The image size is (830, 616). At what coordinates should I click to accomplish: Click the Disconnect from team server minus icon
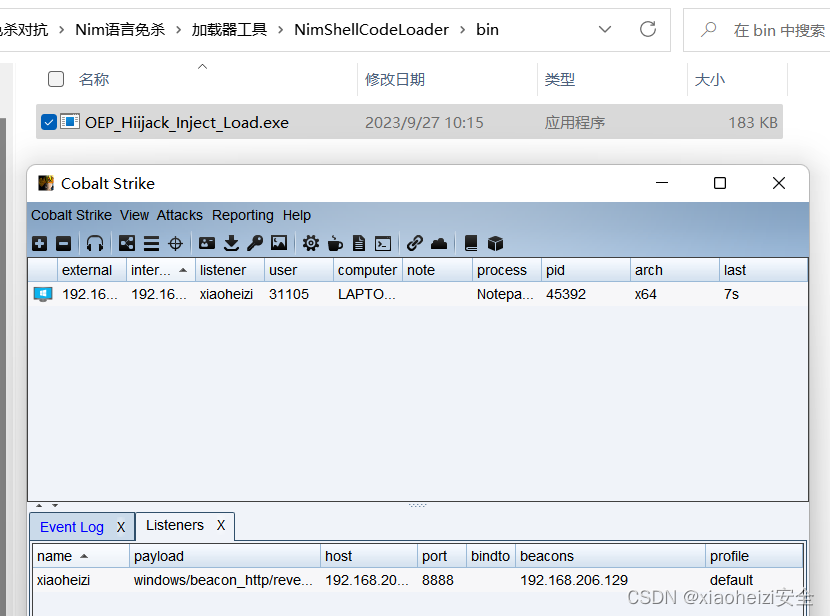(x=64, y=243)
